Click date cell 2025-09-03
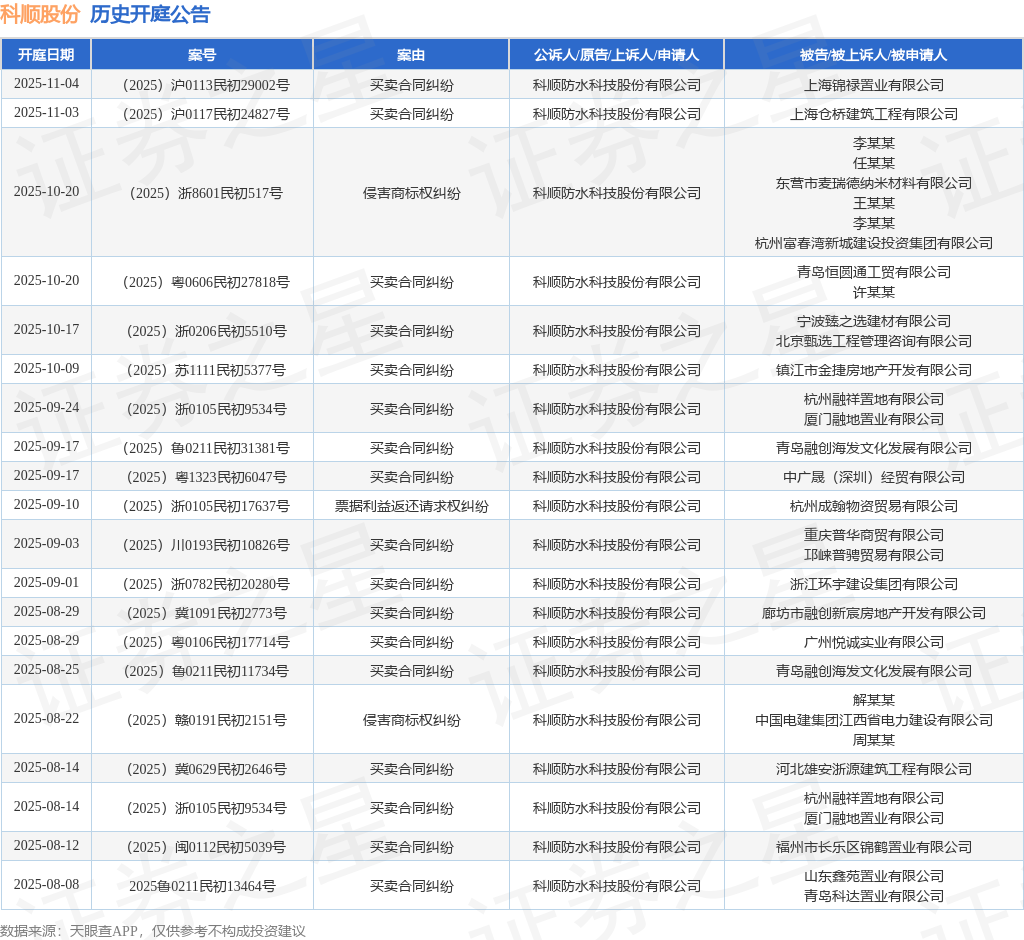 coord(46,543)
